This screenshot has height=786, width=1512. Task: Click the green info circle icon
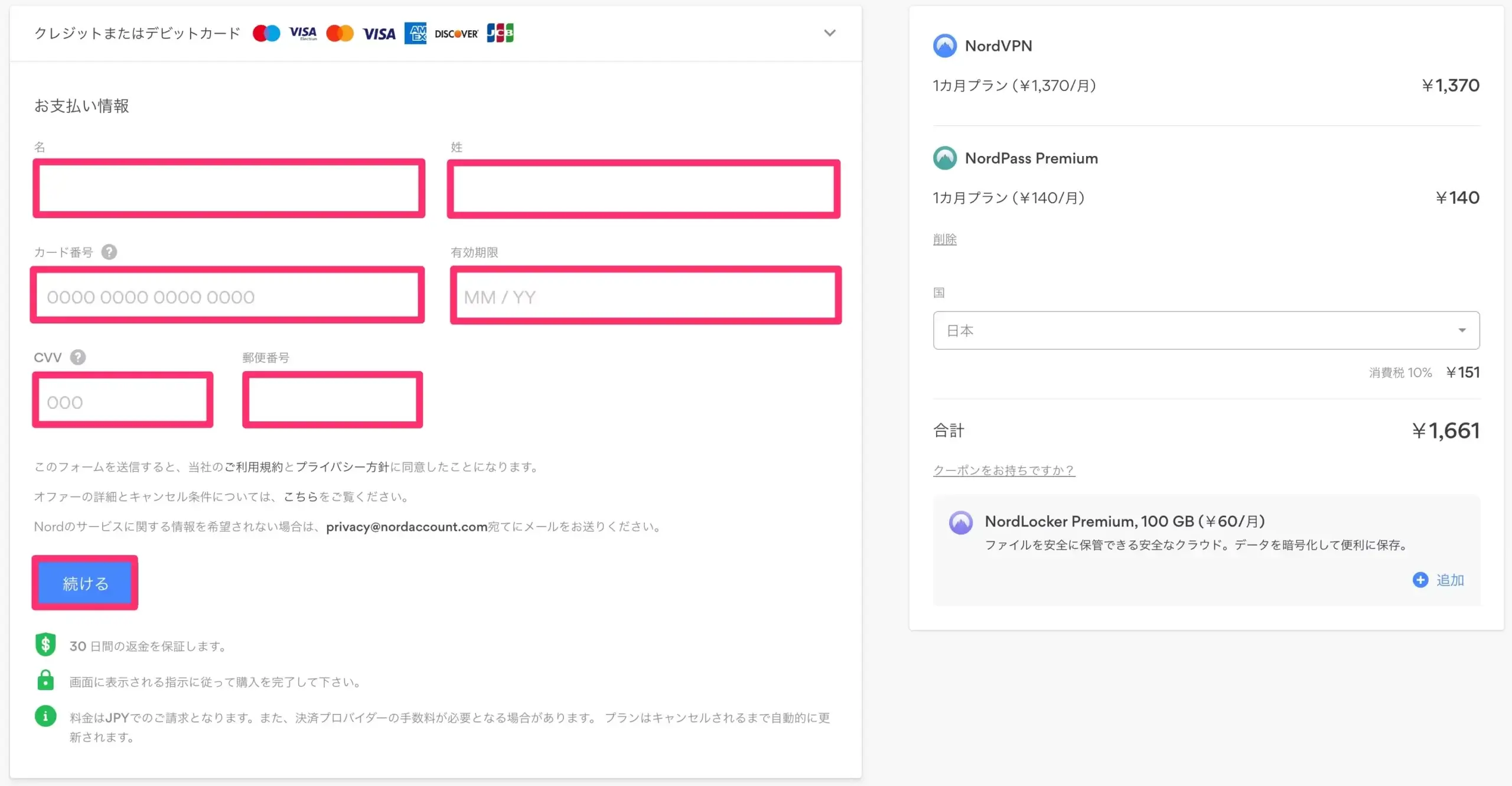click(45, 716)
